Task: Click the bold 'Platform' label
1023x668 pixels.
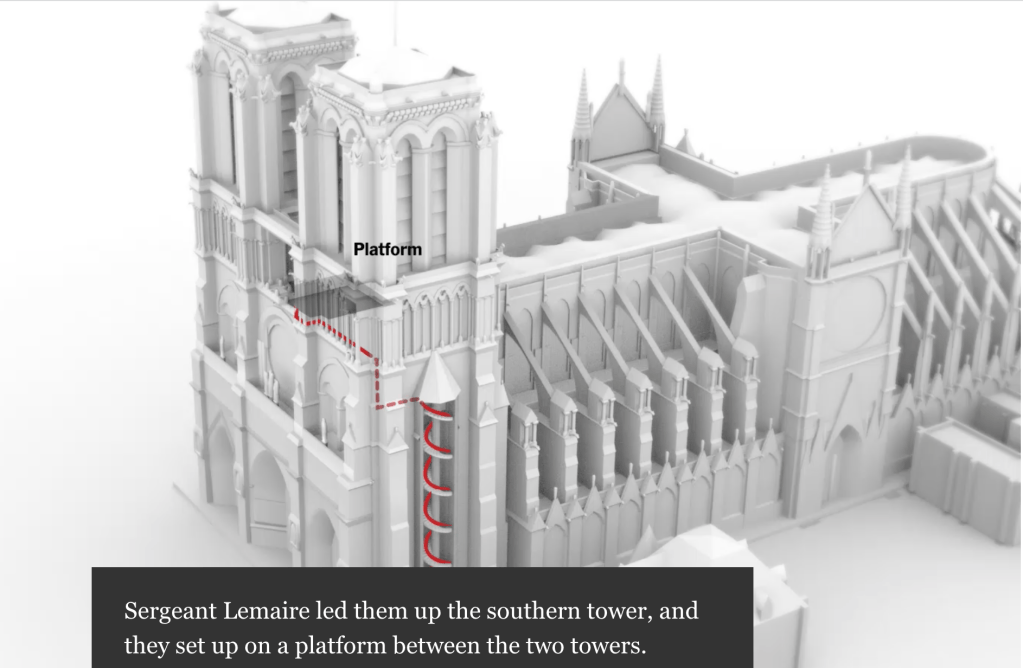Action: (x=387, y=248)
